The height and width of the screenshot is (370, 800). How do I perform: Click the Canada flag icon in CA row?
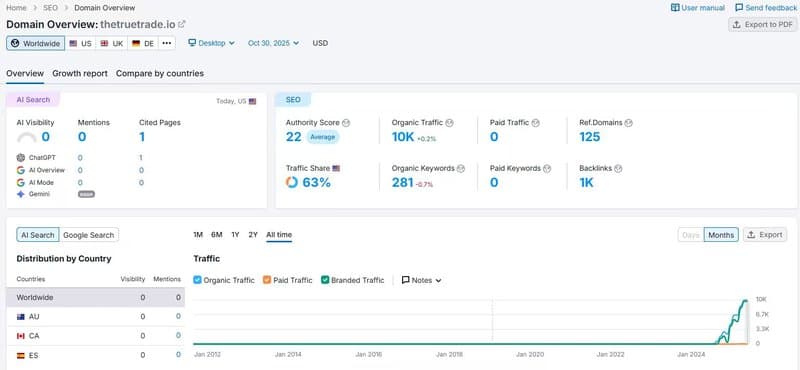tap(21, 336)
